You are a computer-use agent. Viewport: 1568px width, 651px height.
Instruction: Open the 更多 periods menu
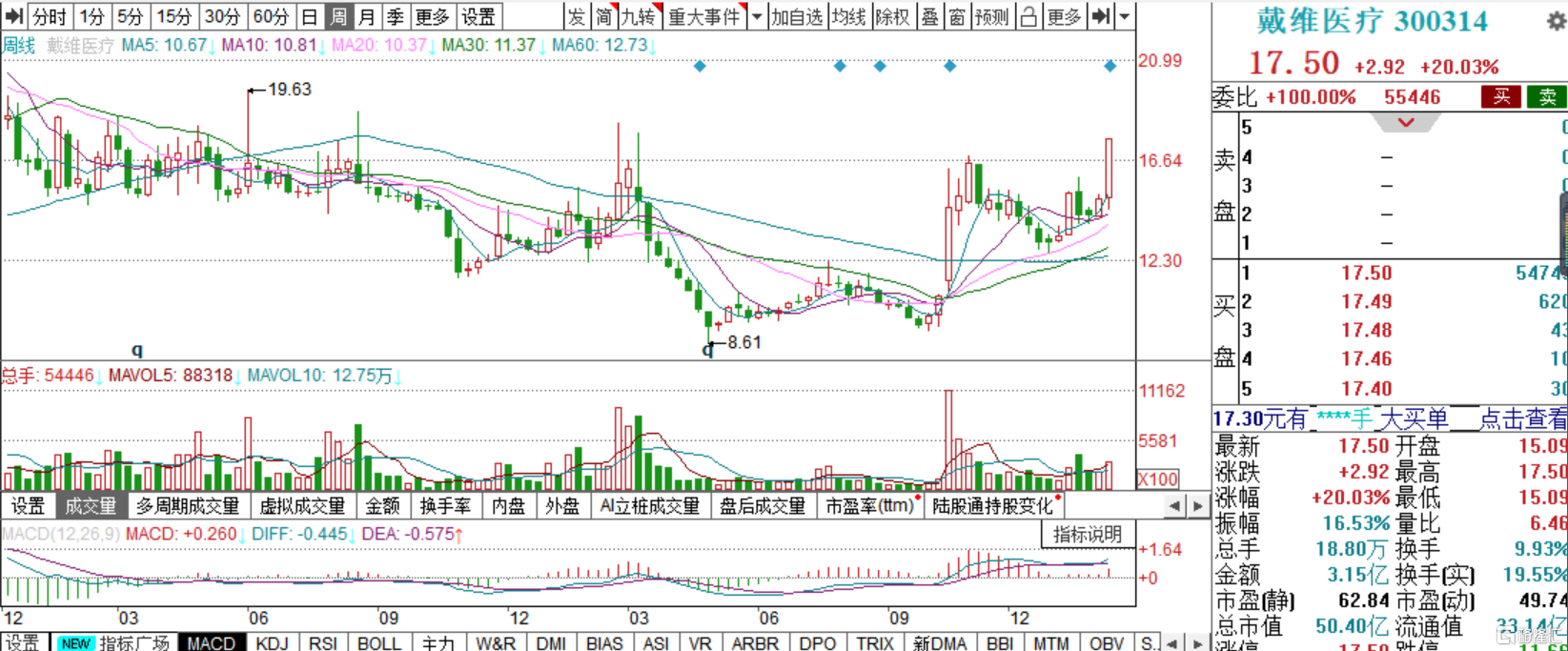(432, 16)
